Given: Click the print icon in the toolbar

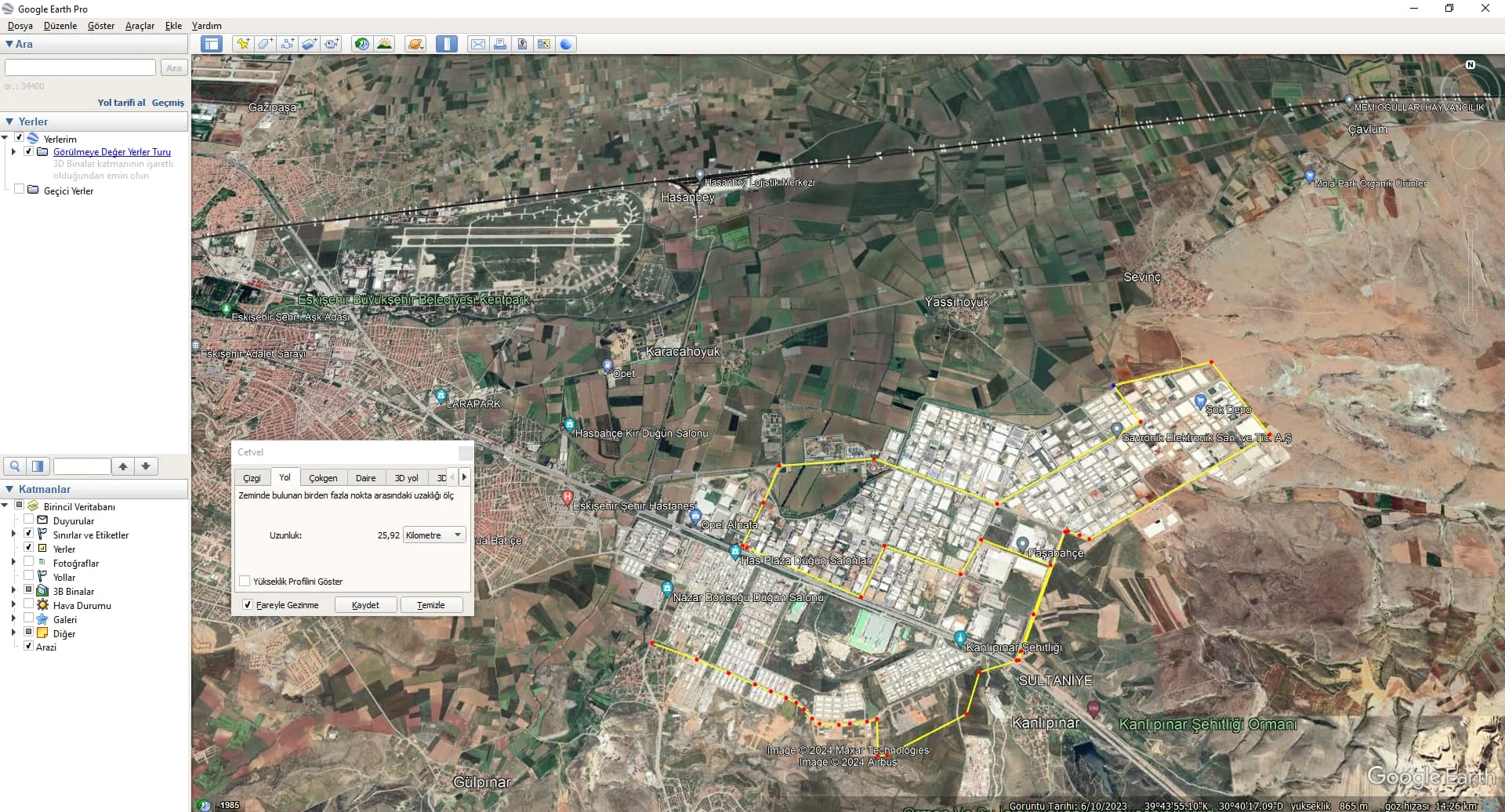Looking at the screenshot, I should point(499,44).
